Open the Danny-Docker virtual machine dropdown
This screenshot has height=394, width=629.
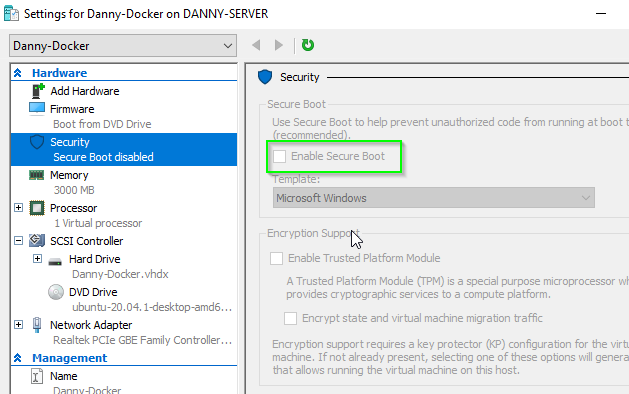[x=123, y=46]
